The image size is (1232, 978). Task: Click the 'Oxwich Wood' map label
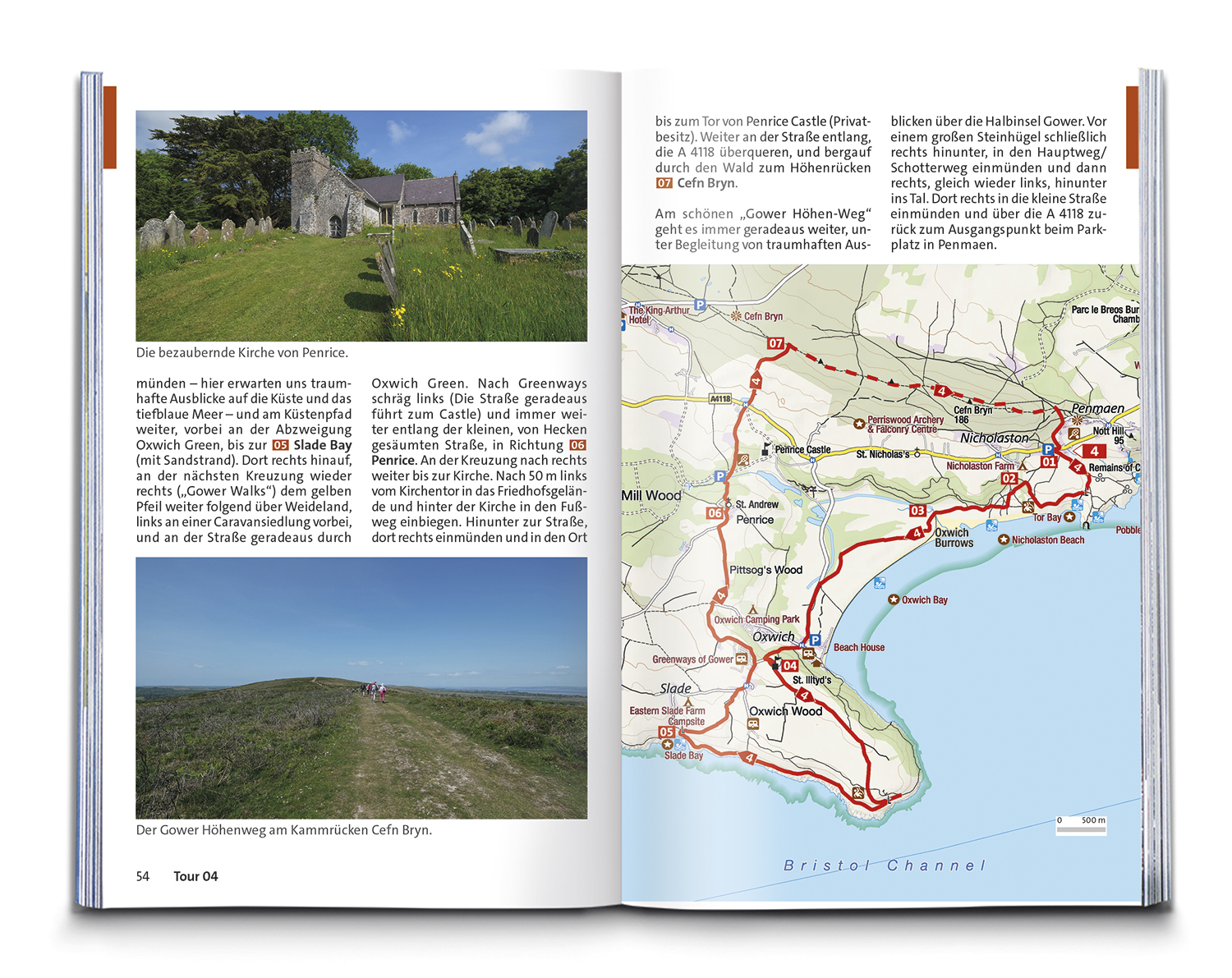(786, 711)
